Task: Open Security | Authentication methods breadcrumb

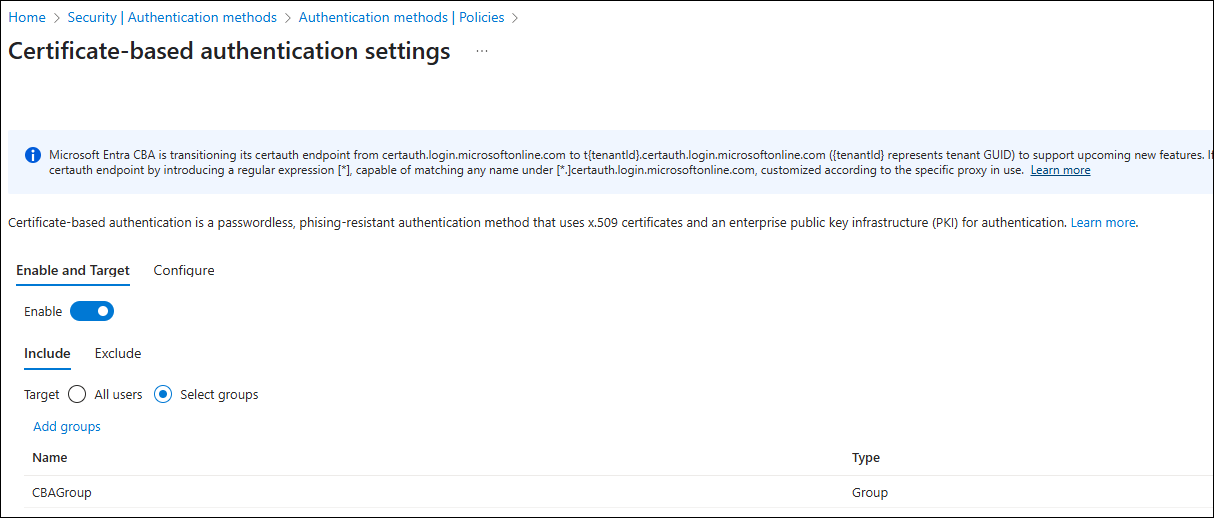Action: click(x=172, y=18)
